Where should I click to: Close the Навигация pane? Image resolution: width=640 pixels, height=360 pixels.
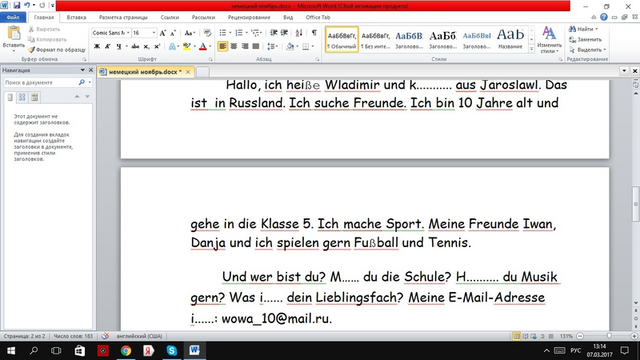91,70
